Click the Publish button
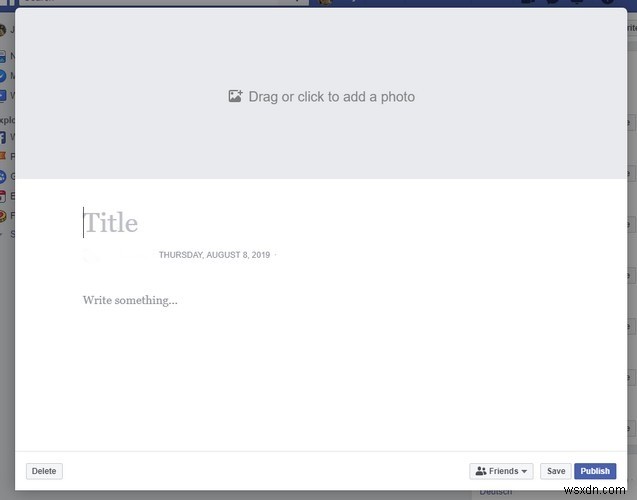This screenshot has width=637, height=500. [x=595, y=471]
